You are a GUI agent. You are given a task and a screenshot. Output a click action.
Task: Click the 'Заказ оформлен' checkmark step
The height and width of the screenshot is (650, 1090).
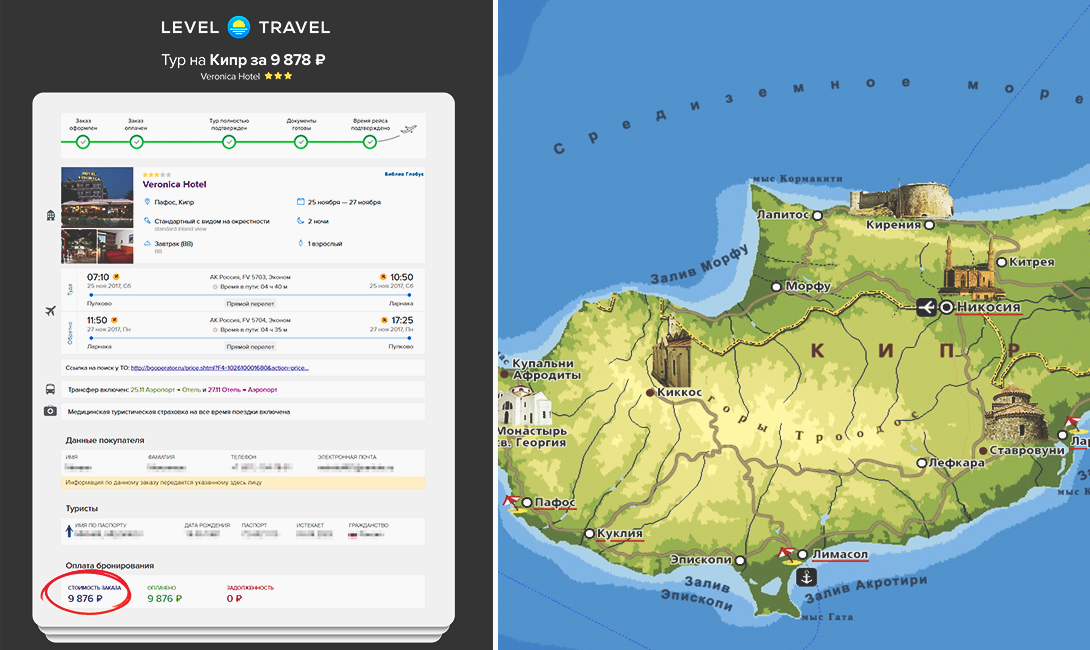point(83,142)
